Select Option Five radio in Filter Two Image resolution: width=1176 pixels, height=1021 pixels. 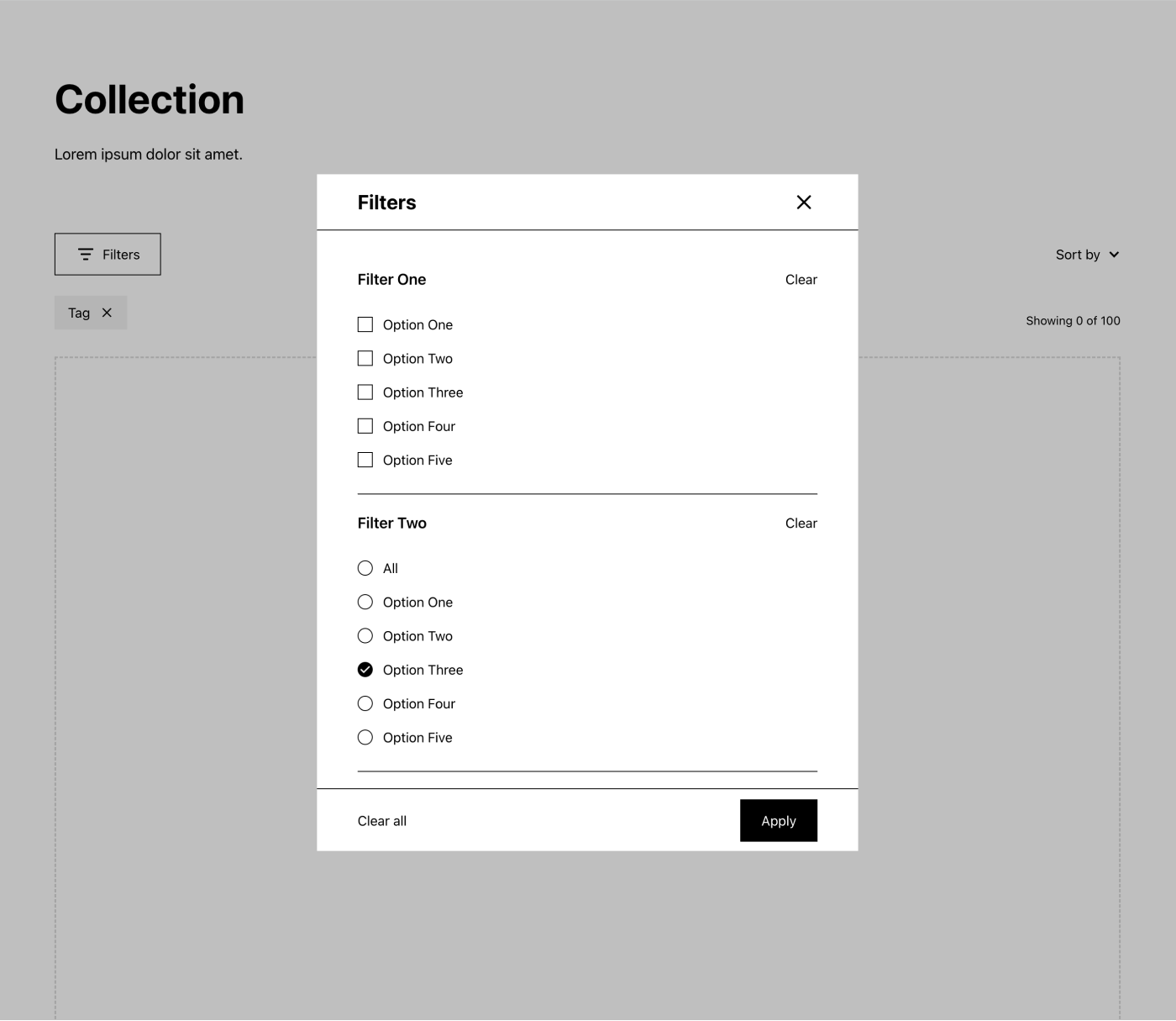[365, 737]
